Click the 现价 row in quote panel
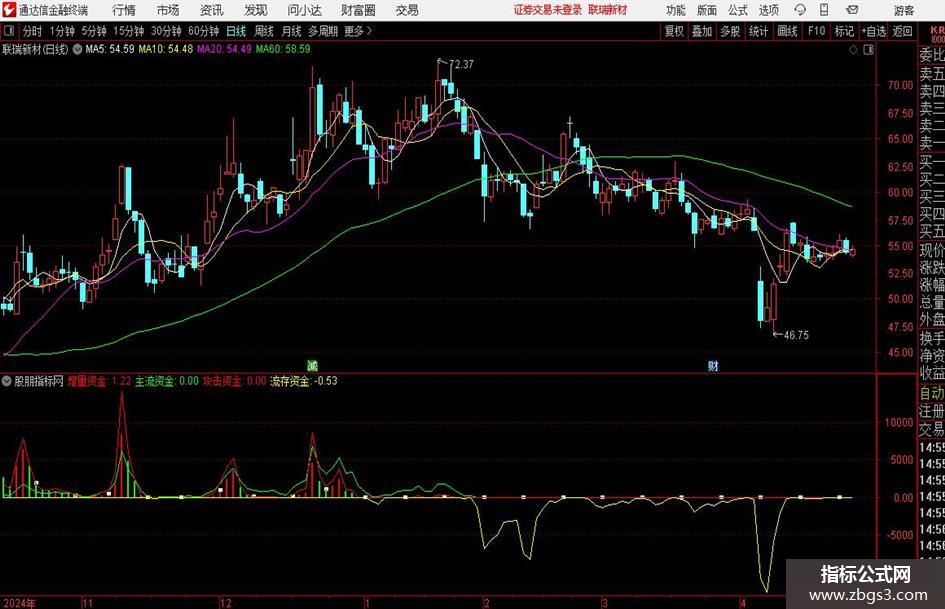The width and height of the screenshot is (945, 609). click(932, 250)
